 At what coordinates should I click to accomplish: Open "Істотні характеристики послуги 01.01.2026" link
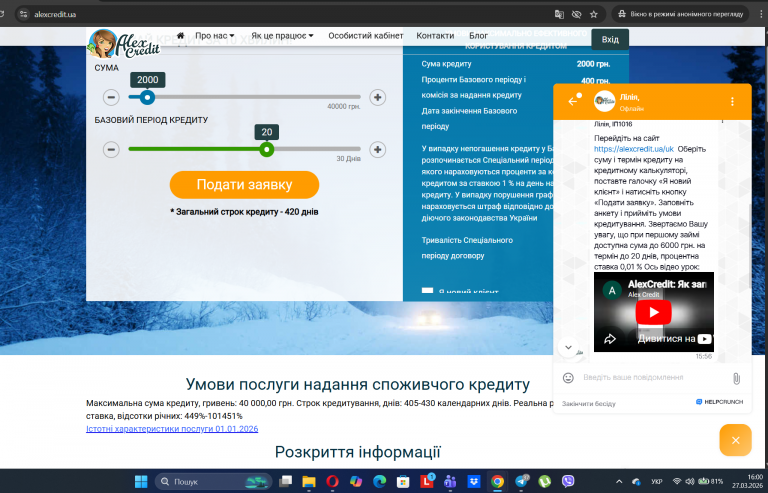click(x=172, y=428)
